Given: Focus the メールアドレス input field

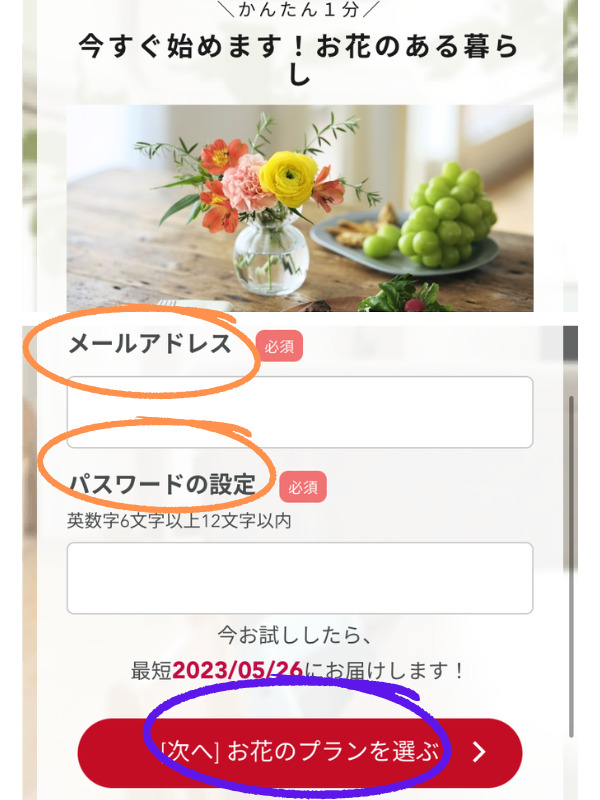Looking at the screenshot, I should (300, 412).
